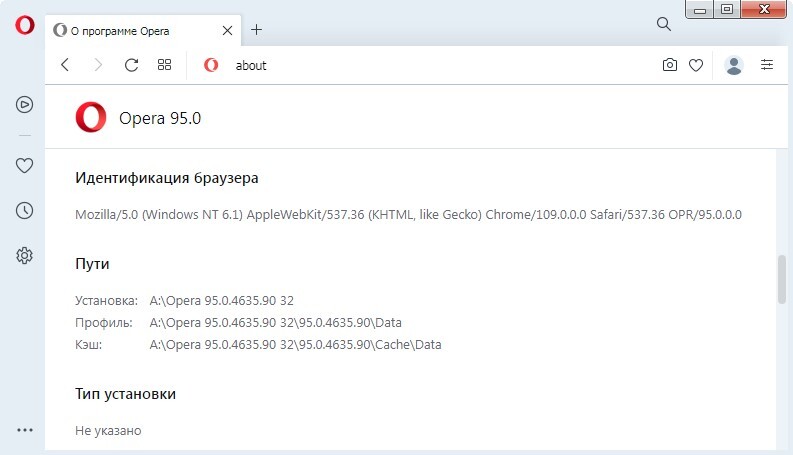Maximize the Opera window

(x=727, y=10)
